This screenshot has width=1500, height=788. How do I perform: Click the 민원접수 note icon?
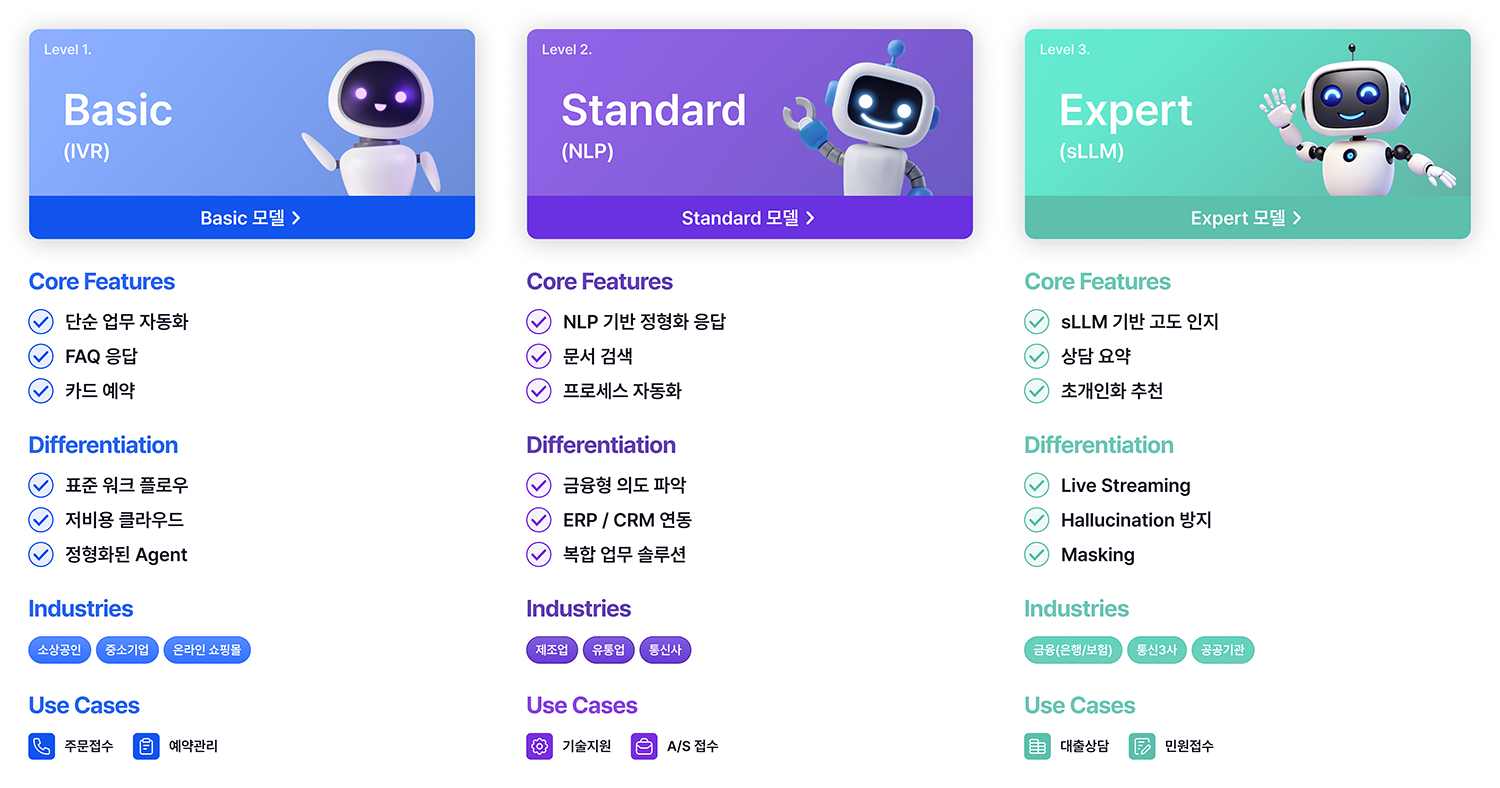(x=1142, y=746)
